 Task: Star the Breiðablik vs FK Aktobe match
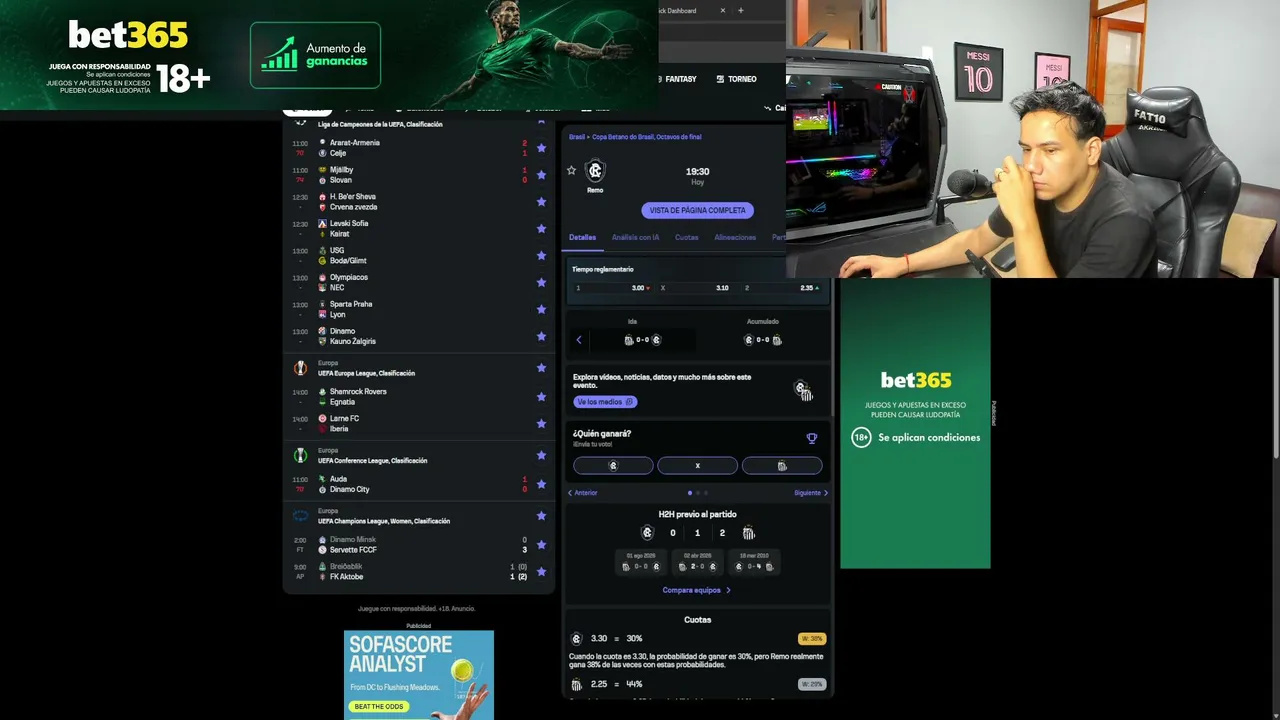pos(541,572)
